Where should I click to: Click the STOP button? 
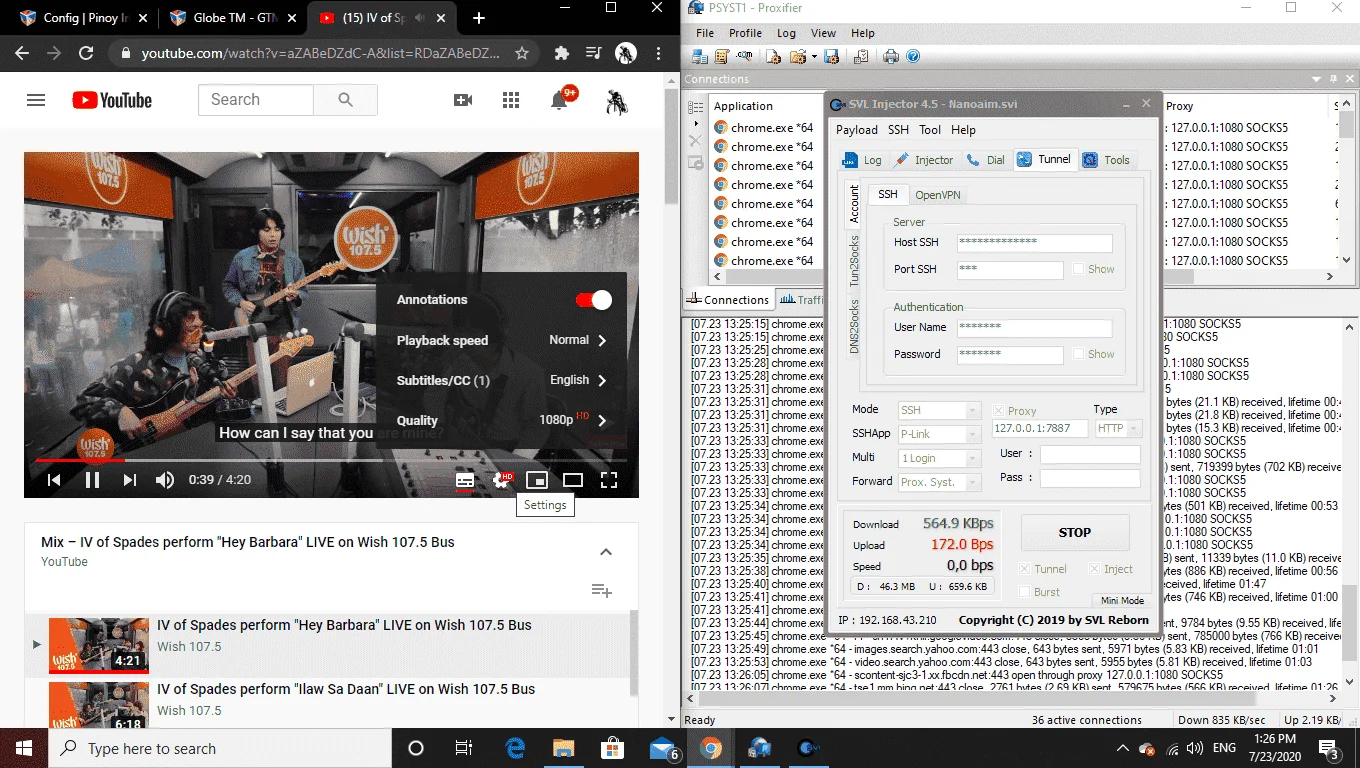tap(1075, 533)
